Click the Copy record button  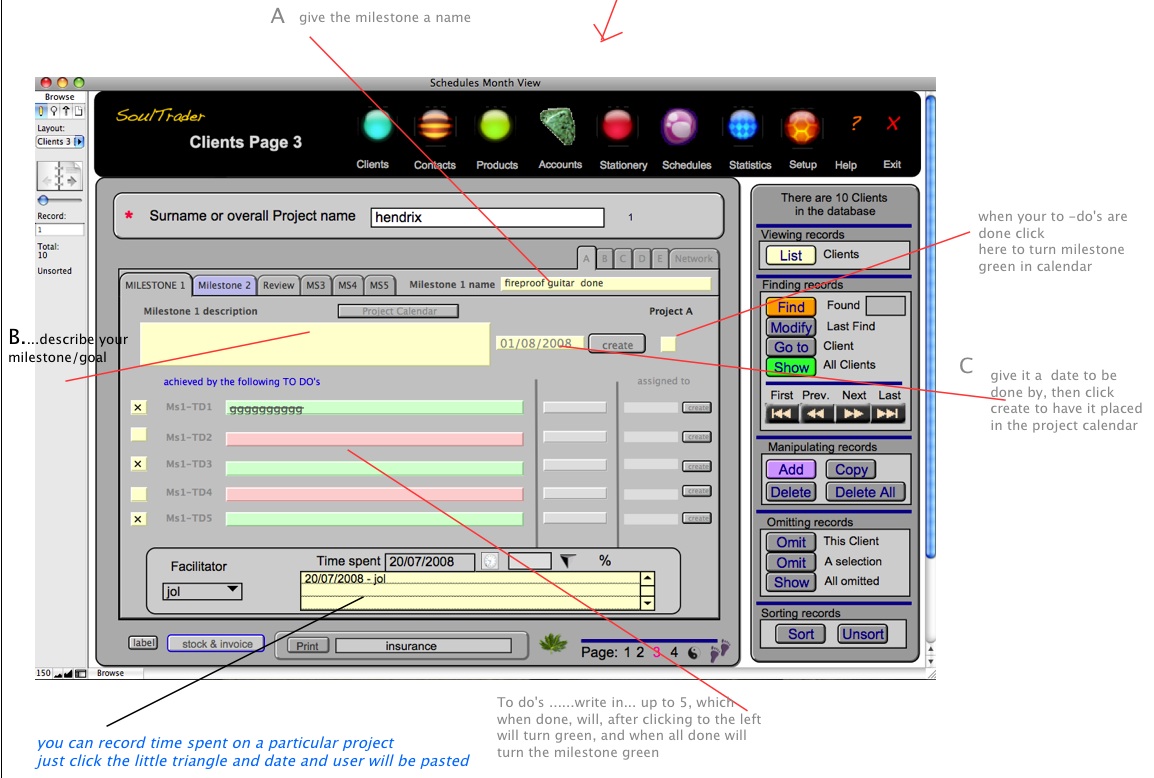(x=852, y=470)
